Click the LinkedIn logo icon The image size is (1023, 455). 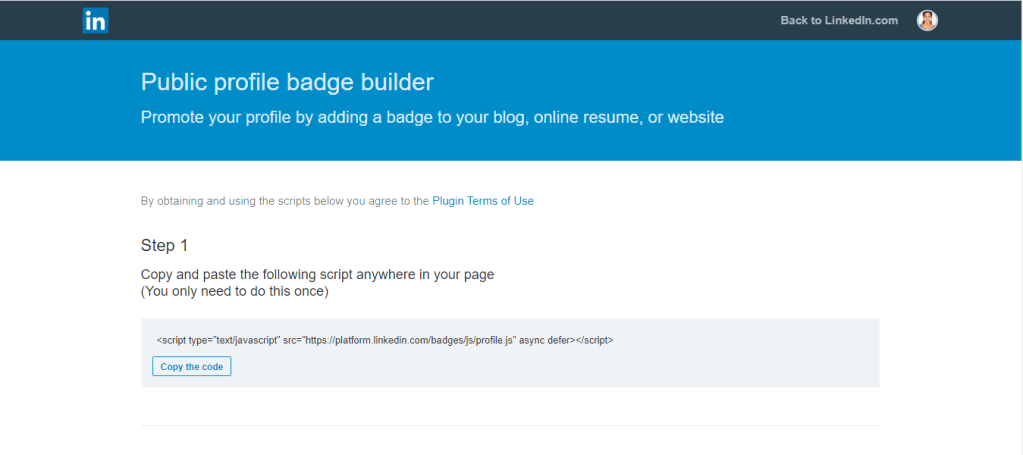pyautogui.click(x=95, y=21)
